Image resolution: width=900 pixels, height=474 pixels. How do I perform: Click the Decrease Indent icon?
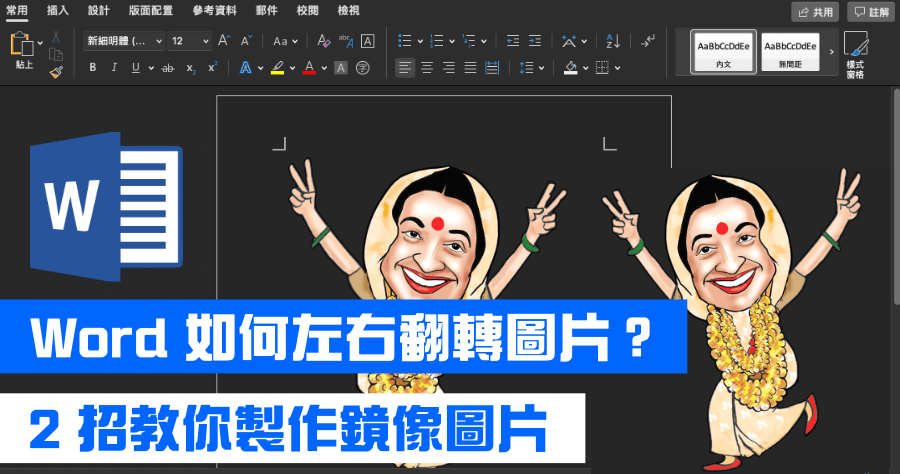[513, 41]
